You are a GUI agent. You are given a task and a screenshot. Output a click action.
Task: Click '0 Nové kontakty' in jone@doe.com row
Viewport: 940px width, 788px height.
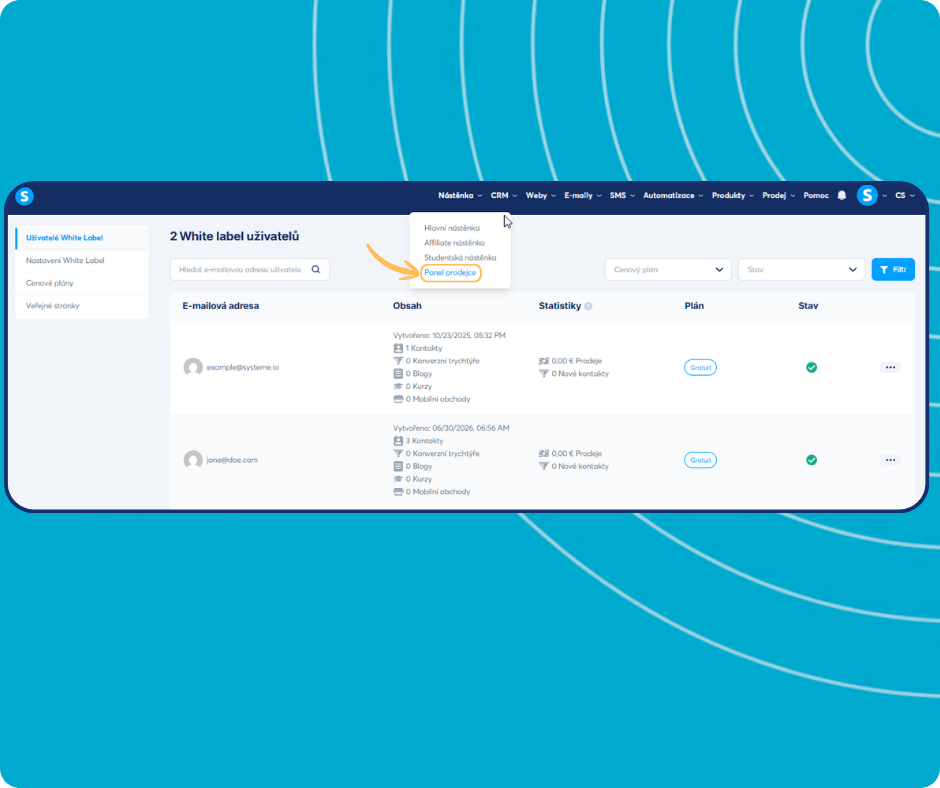(580, 467)
